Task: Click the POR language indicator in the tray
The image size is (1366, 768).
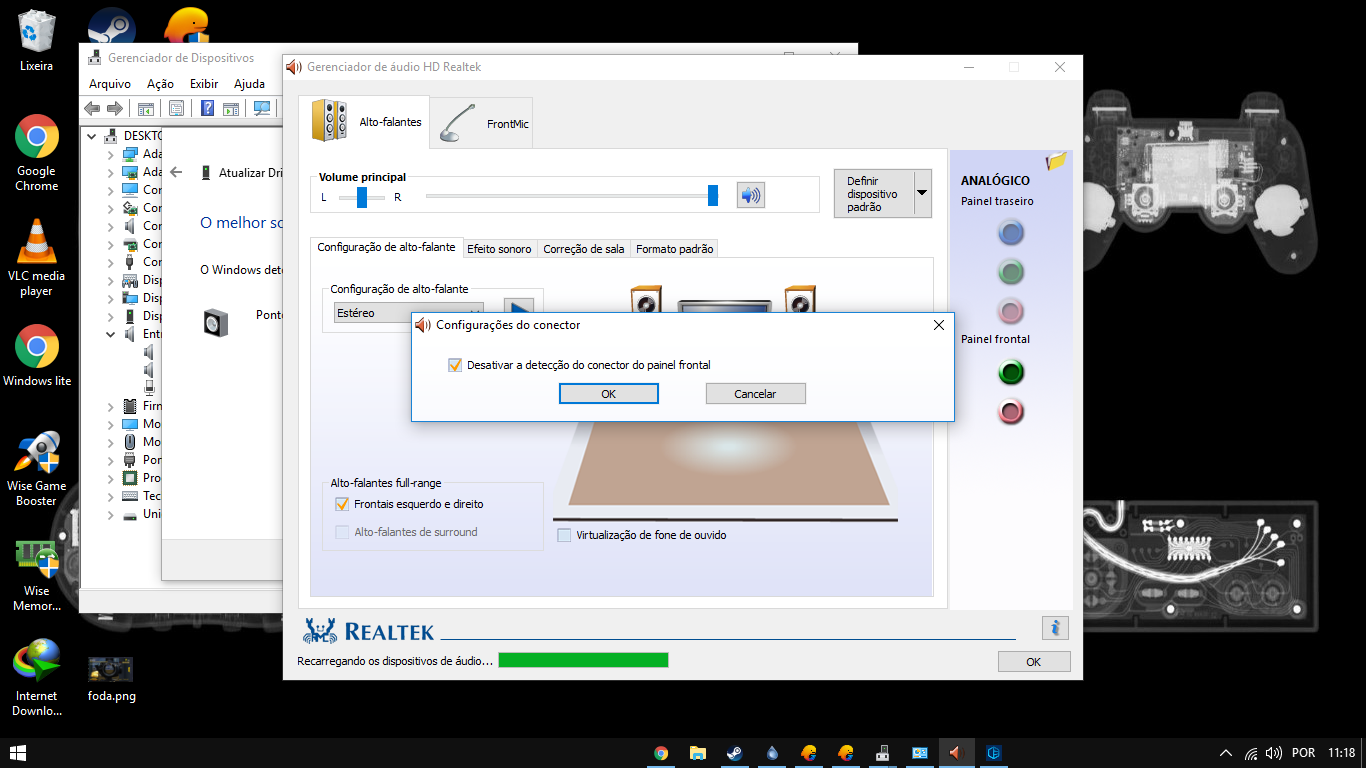Action: click(x=1303, y=753)
